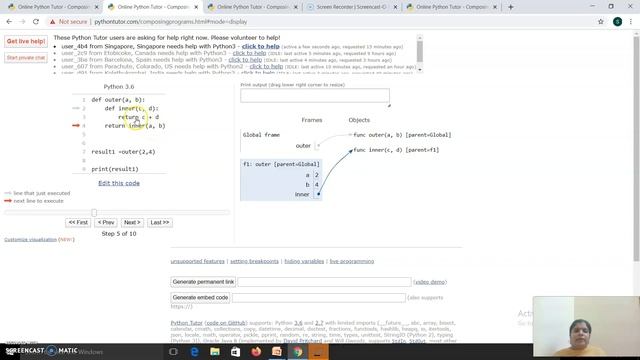Click code line 4 return inner(a, b)
This screenshot has height=360, width=640.
click(x=135, y=126)
